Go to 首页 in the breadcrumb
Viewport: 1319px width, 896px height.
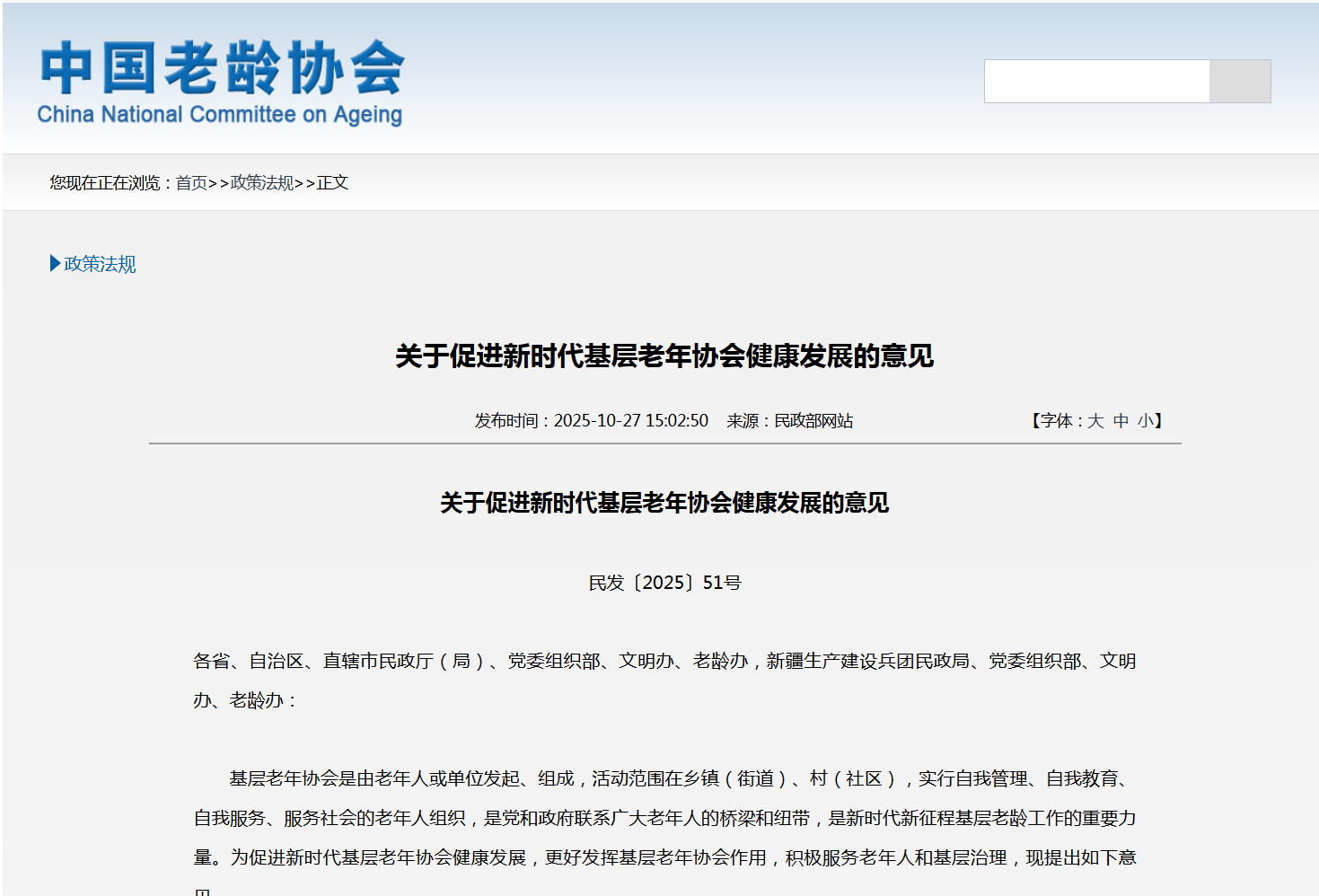[x=191, y=183]
